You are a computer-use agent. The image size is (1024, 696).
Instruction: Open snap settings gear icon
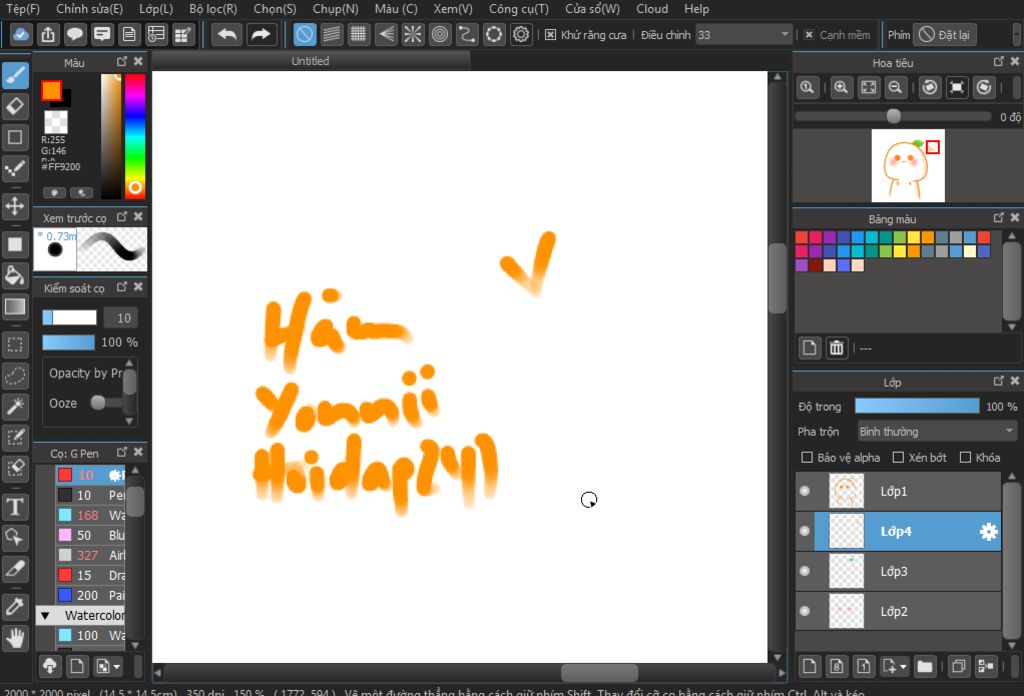coord(520,34)
